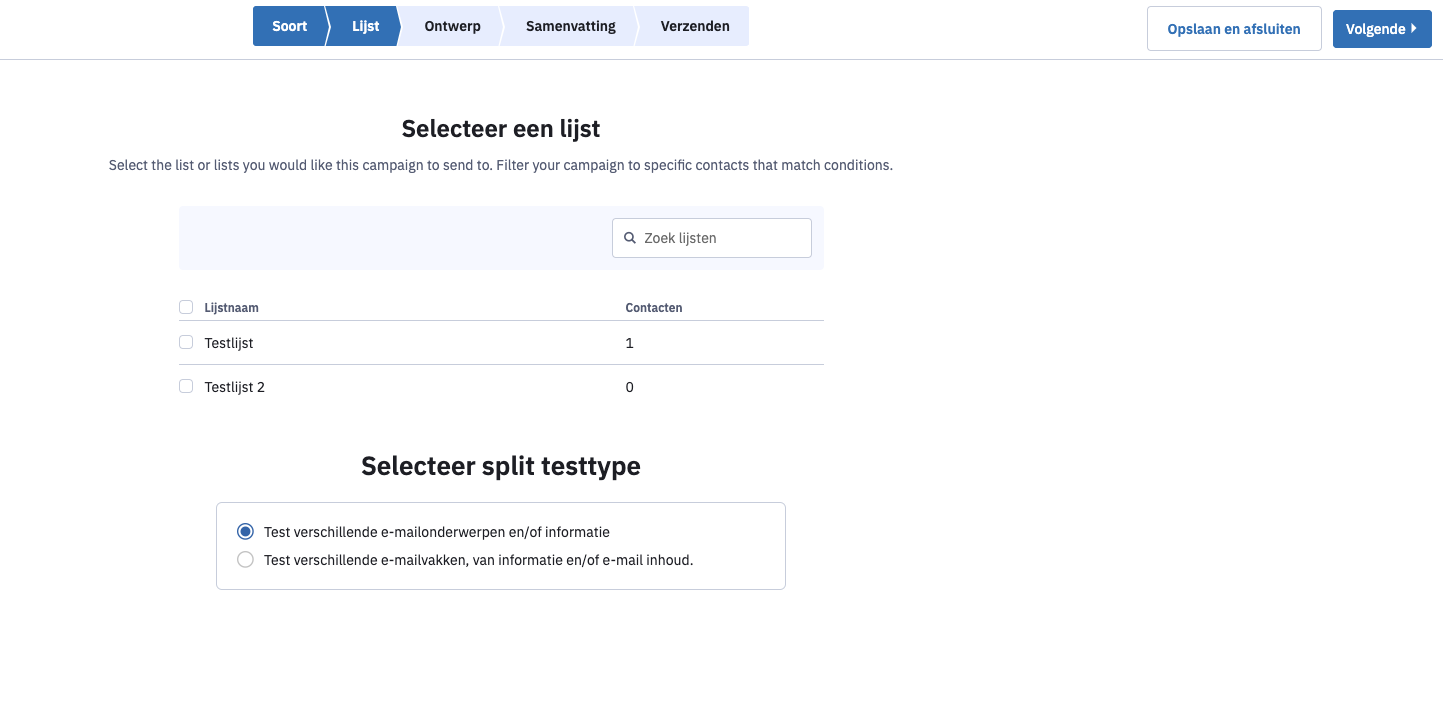Tick the Testlijst checkbox

[186, 342]
